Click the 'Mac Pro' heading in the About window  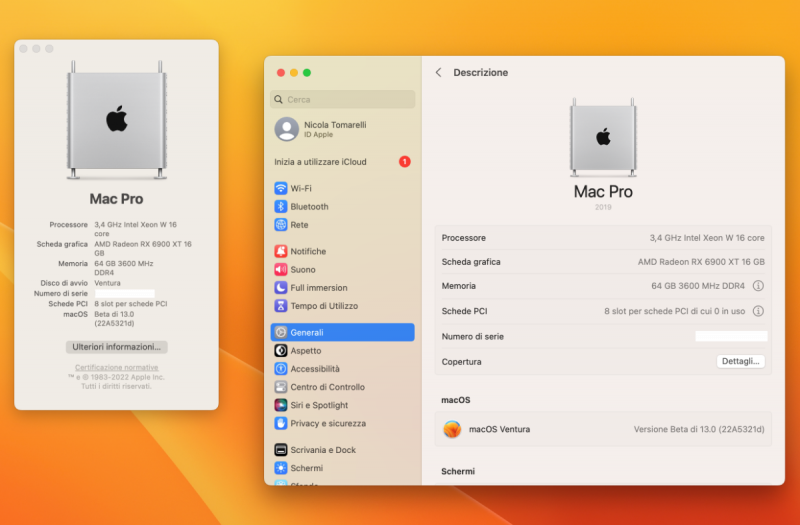(116, 198)
